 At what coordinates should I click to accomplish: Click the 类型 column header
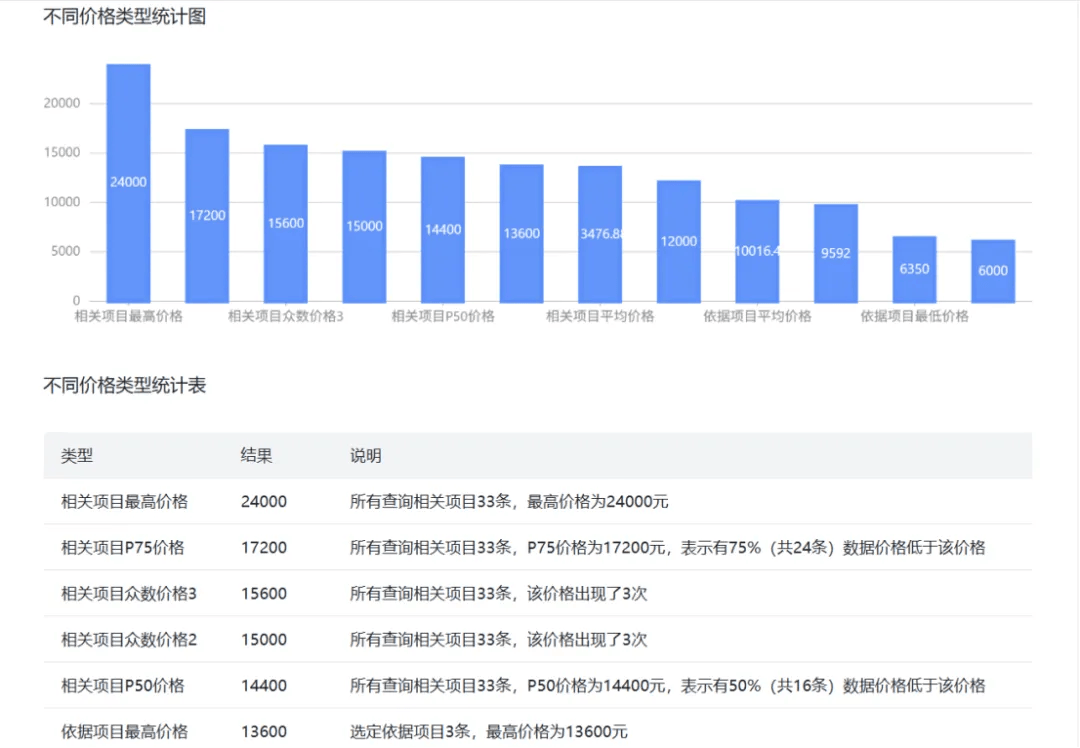pos(77,456)
